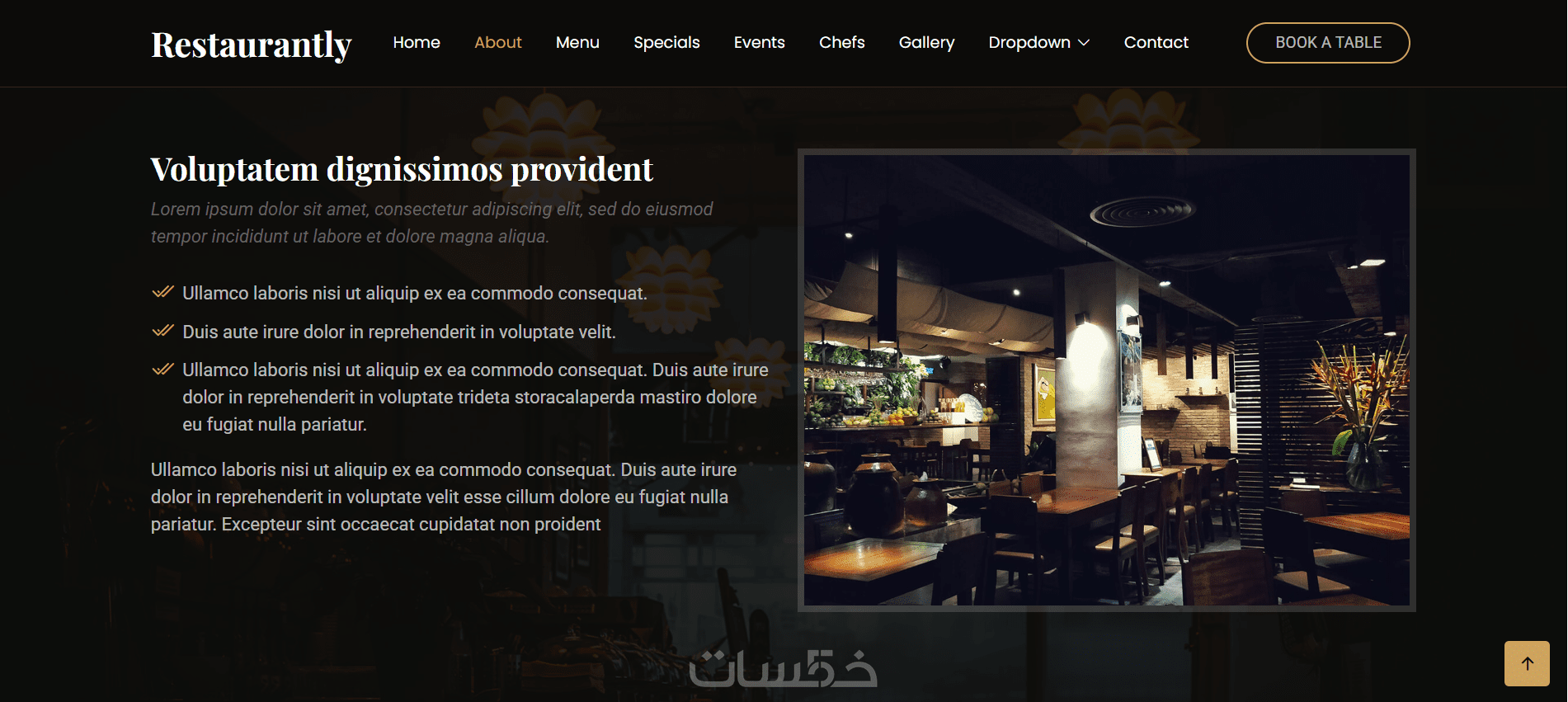Open the Dropdown nav menu
1568x702 pixels.
[x=1038, y=42]
